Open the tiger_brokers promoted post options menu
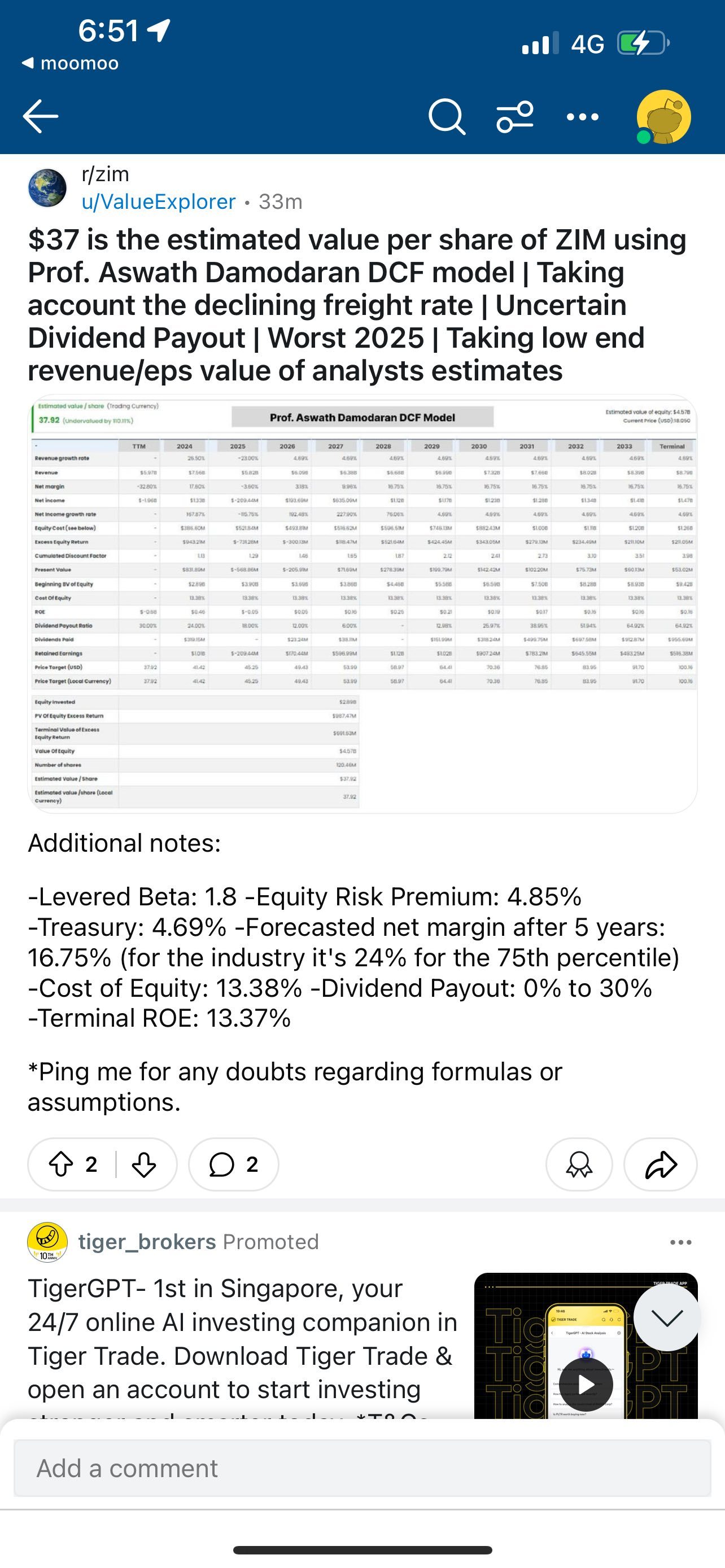 (680, 1242)
